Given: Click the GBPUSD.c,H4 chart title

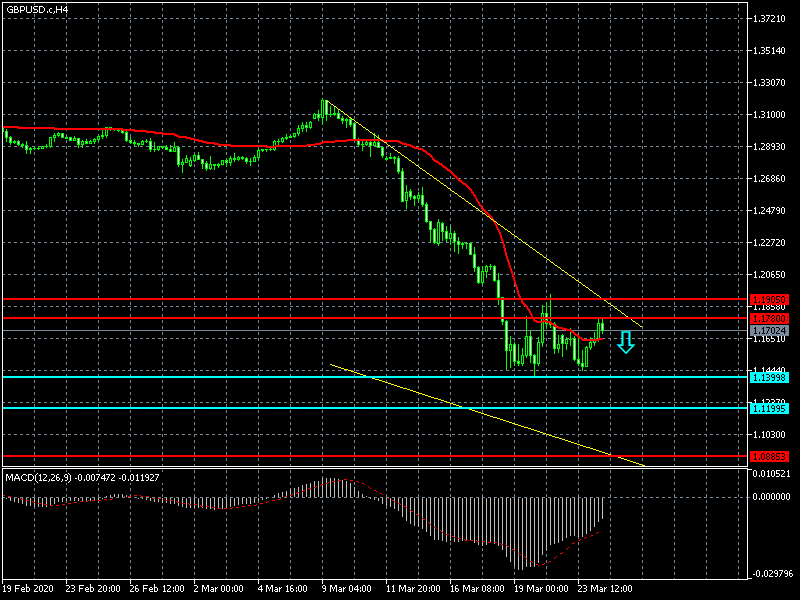Looking at the screenshot, I should pos(38,9).
